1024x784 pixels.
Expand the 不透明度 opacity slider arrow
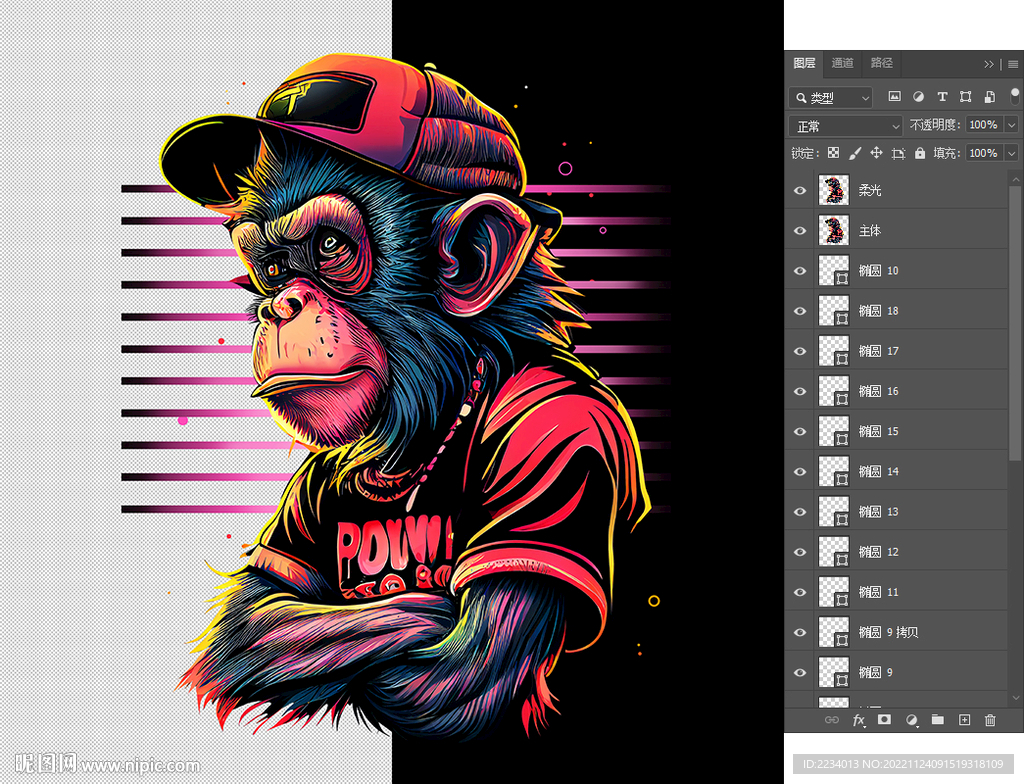click(1011, 125)
